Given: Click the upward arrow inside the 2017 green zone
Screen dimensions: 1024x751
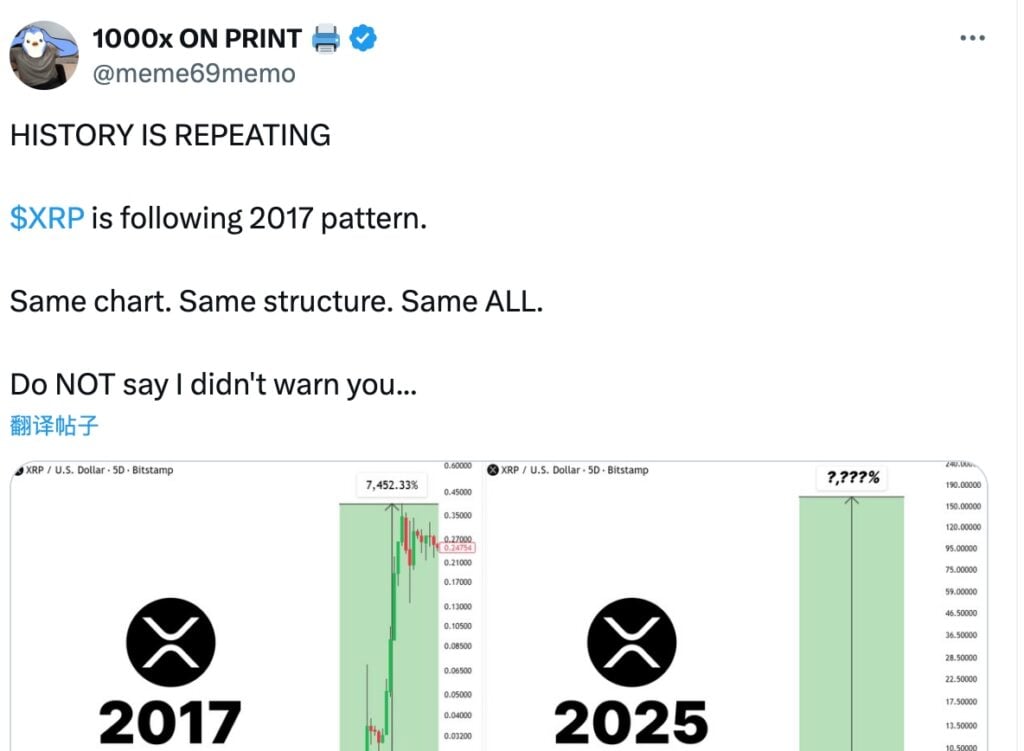Looking at the screenshot, I should pyautogui.click(x=390, y=530).
